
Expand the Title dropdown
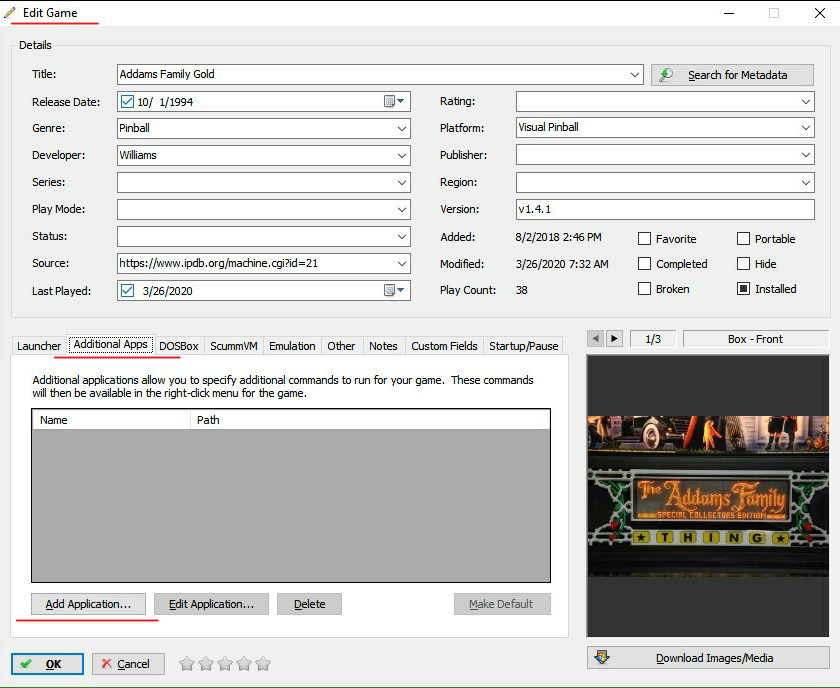[x=635, y=74]
